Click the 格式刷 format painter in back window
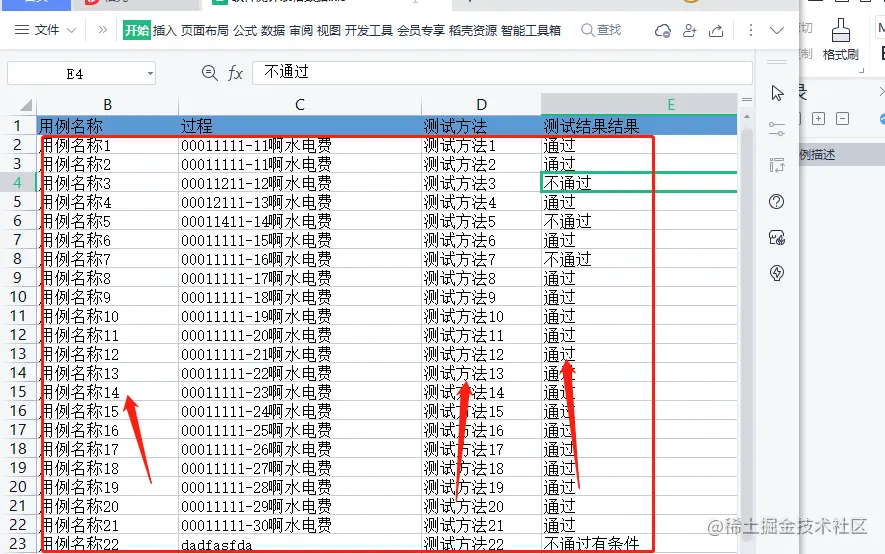The height and width of the screenshot is (554, 885). point(840,39)
